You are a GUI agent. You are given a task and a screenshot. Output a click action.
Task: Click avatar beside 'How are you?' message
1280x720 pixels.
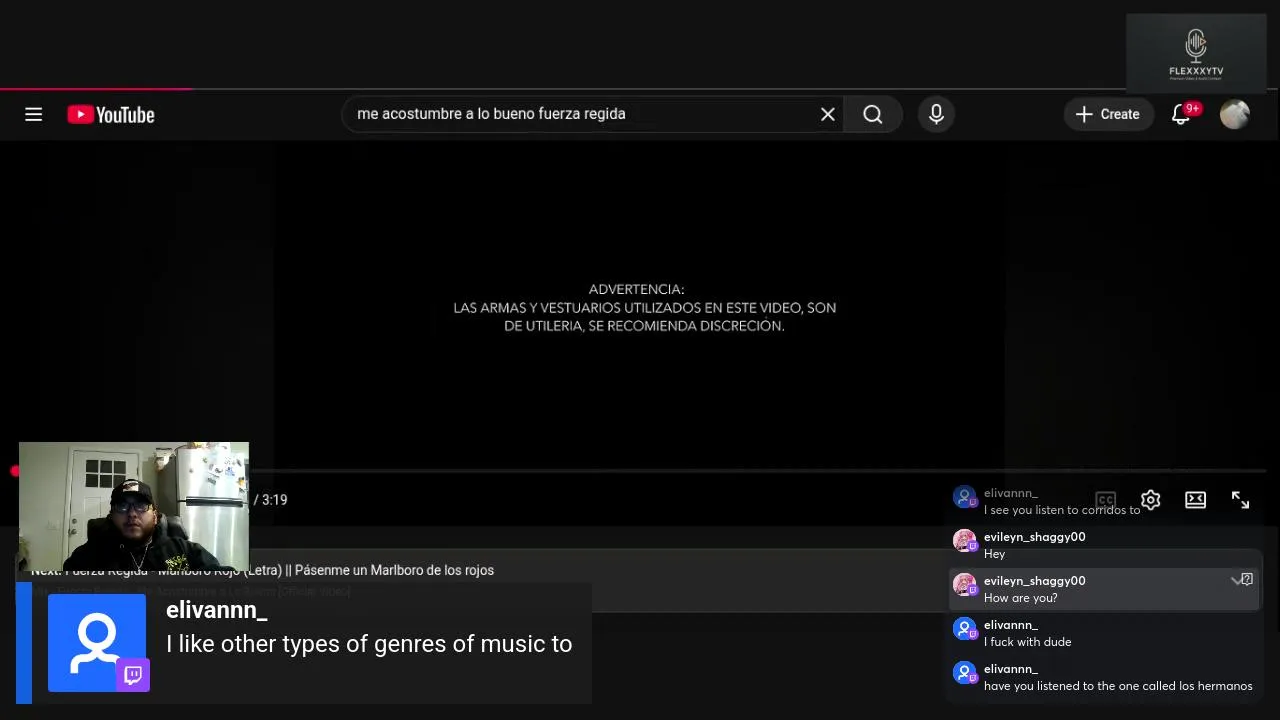tap(964, 585)
